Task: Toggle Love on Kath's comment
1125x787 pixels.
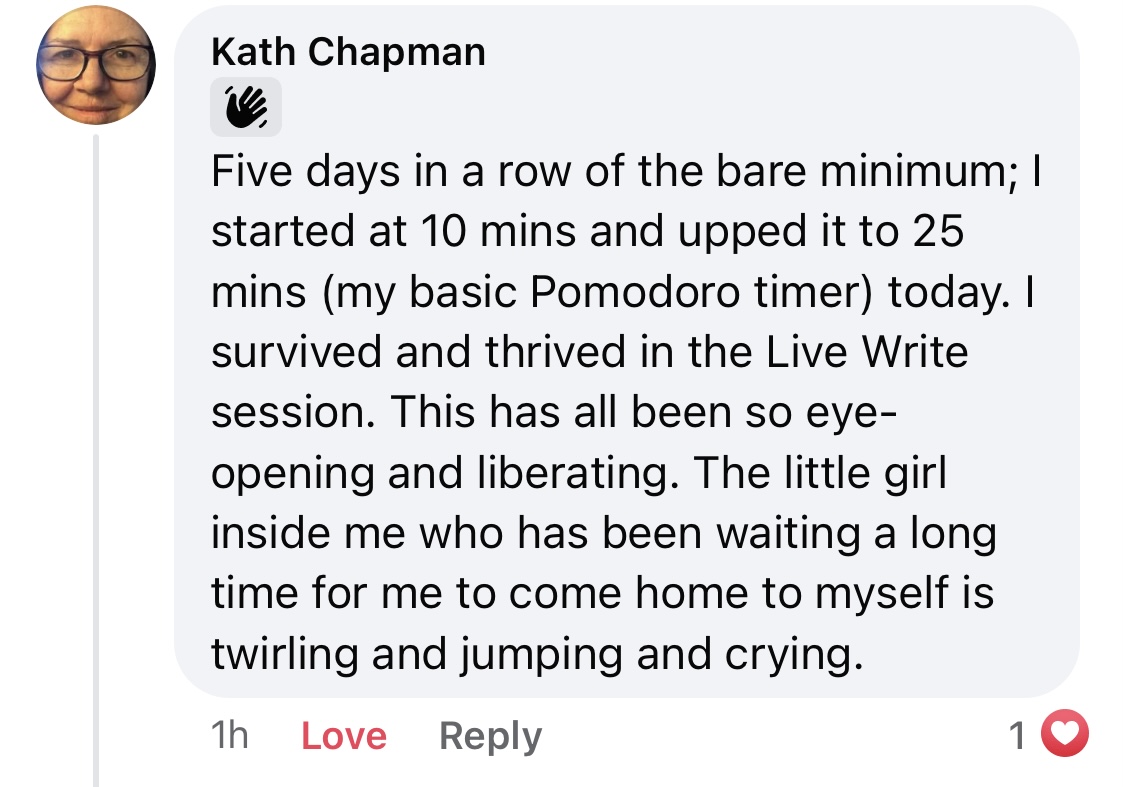Action: (x=343, y=737)
